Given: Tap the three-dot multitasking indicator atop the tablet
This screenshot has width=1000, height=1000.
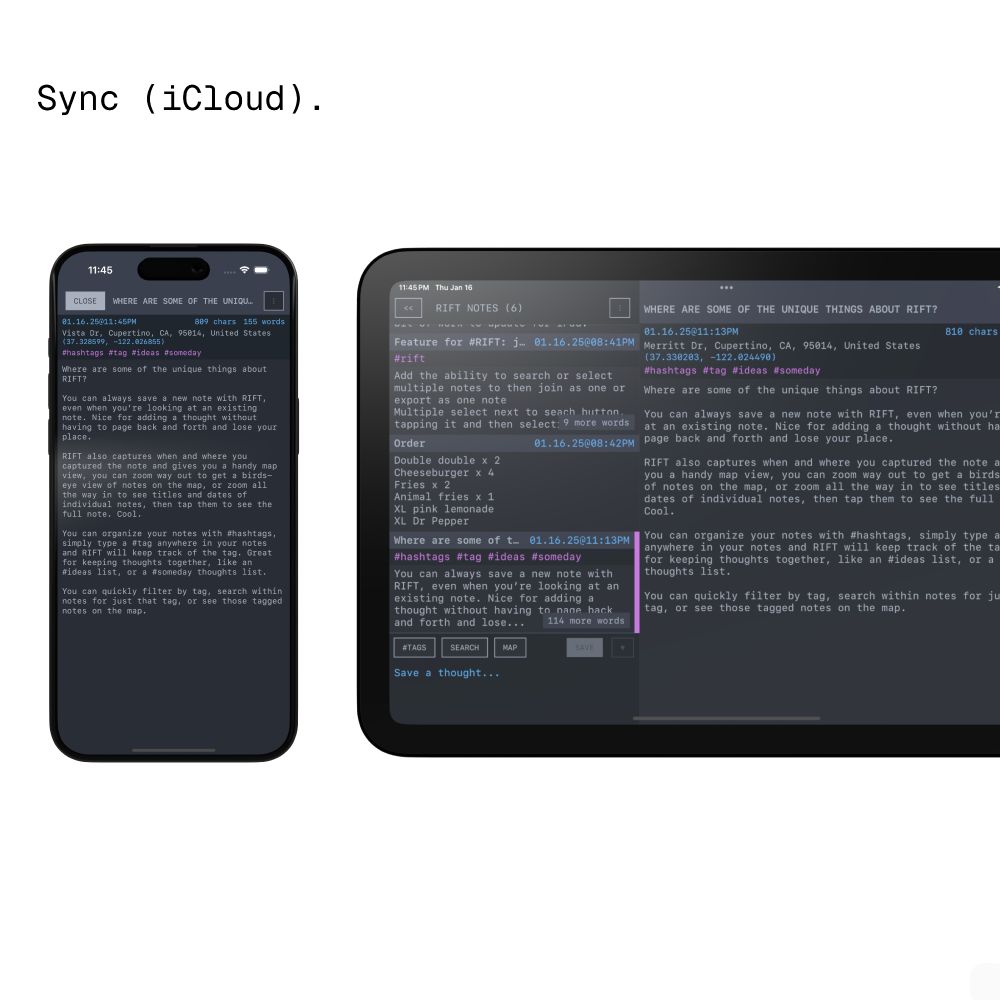Looking at the screenshot, I should pos(726,288).
